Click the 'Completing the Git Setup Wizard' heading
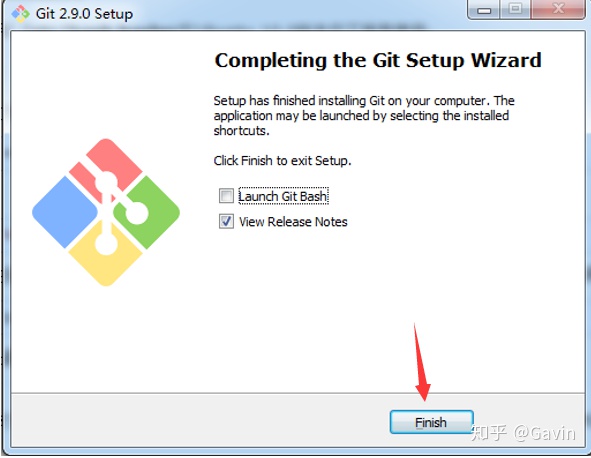 (x=378, y=61)
